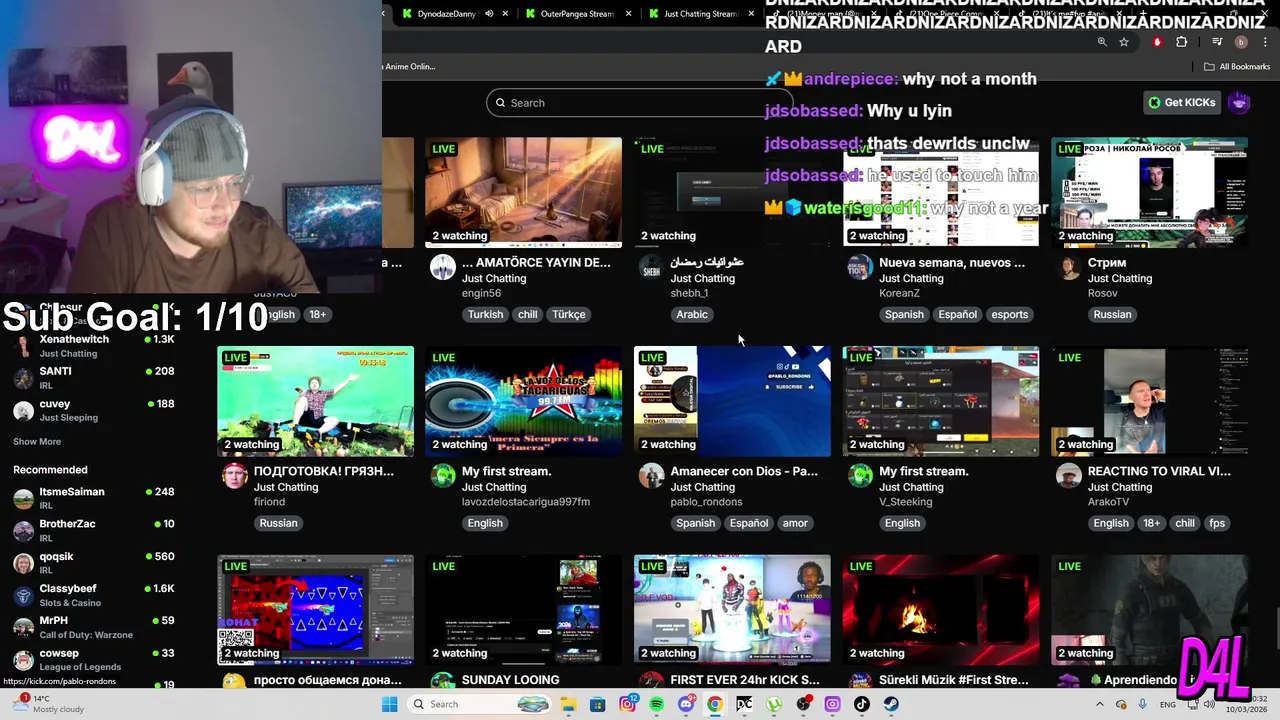
Task: Open the Стрим stream title
Action: point(1107,263)
